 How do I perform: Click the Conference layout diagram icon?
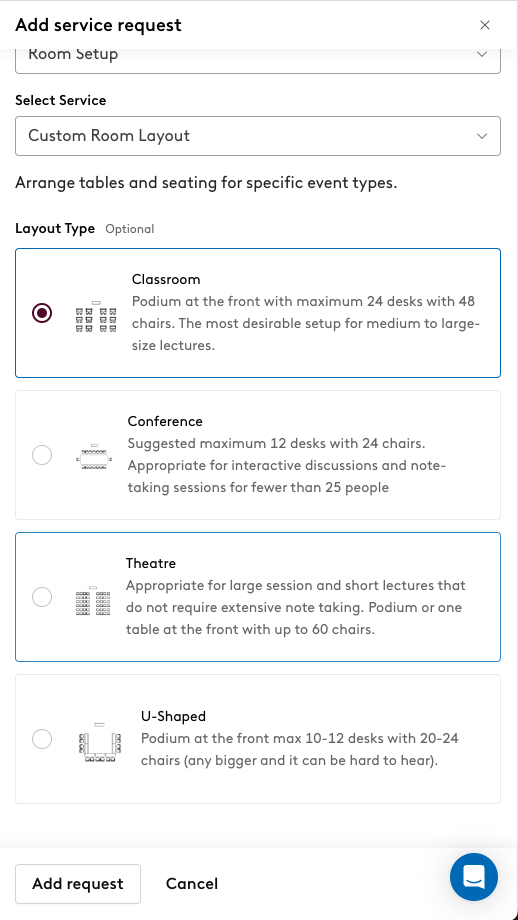point(94,456)
